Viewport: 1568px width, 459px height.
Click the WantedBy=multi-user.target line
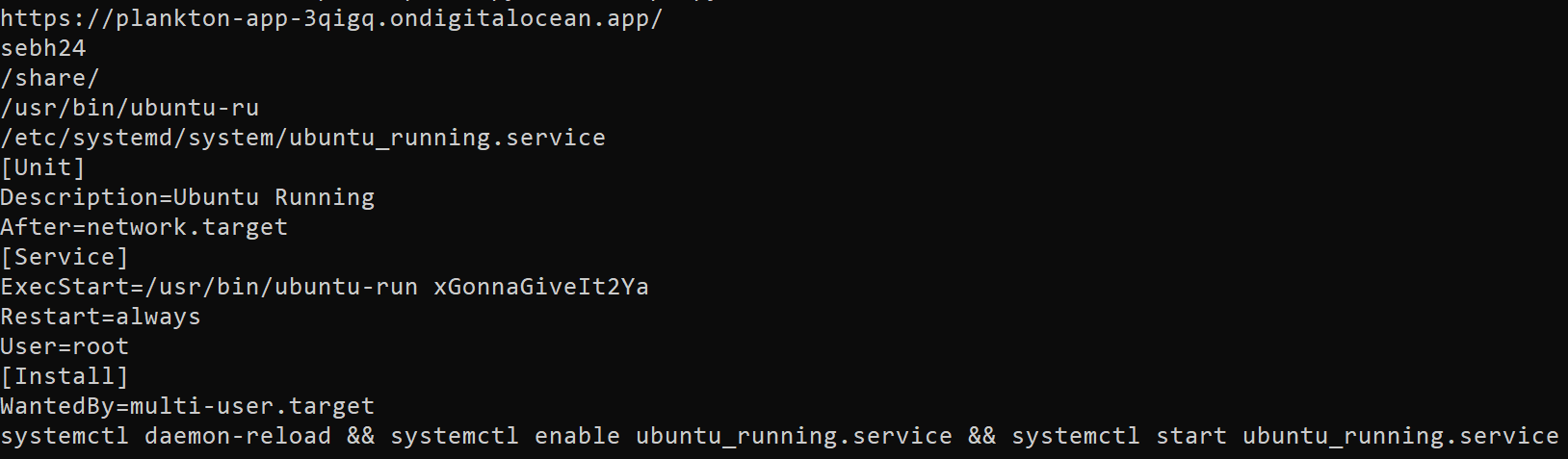(x=188, y=406)
